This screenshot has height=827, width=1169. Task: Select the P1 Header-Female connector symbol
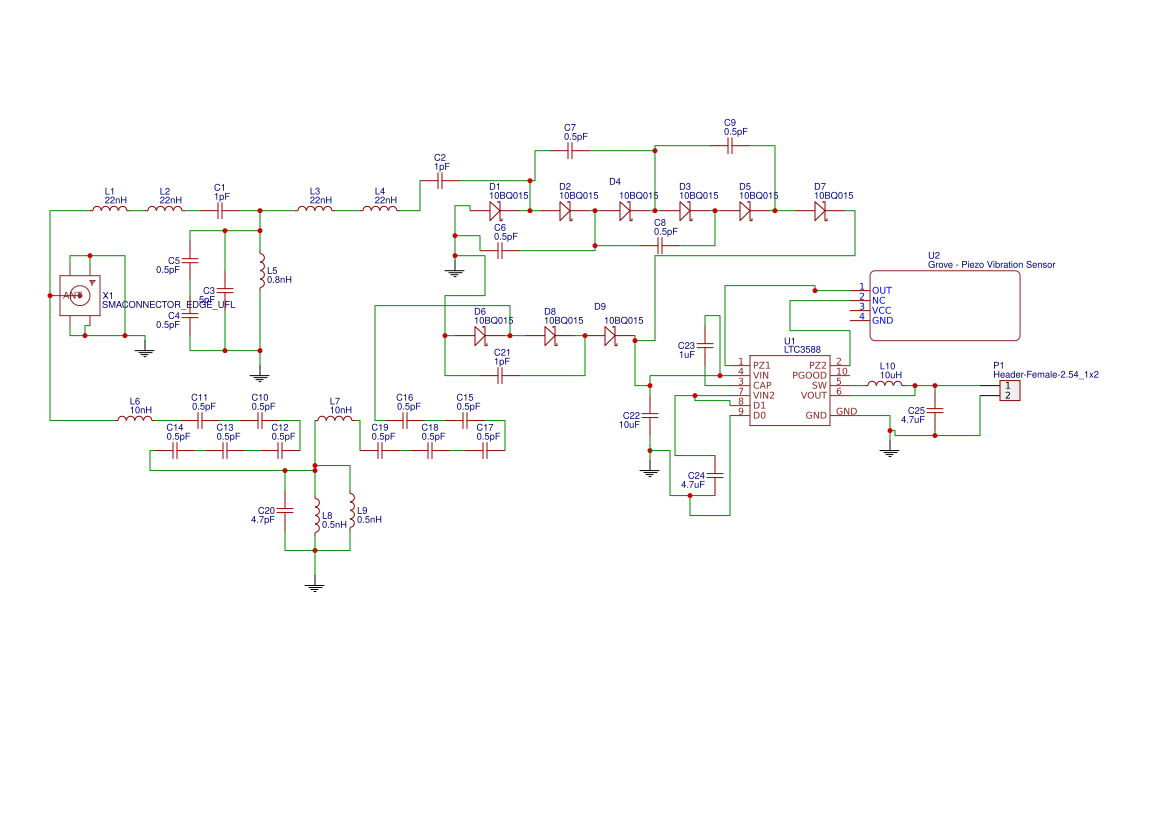(x=1009, y=390)
